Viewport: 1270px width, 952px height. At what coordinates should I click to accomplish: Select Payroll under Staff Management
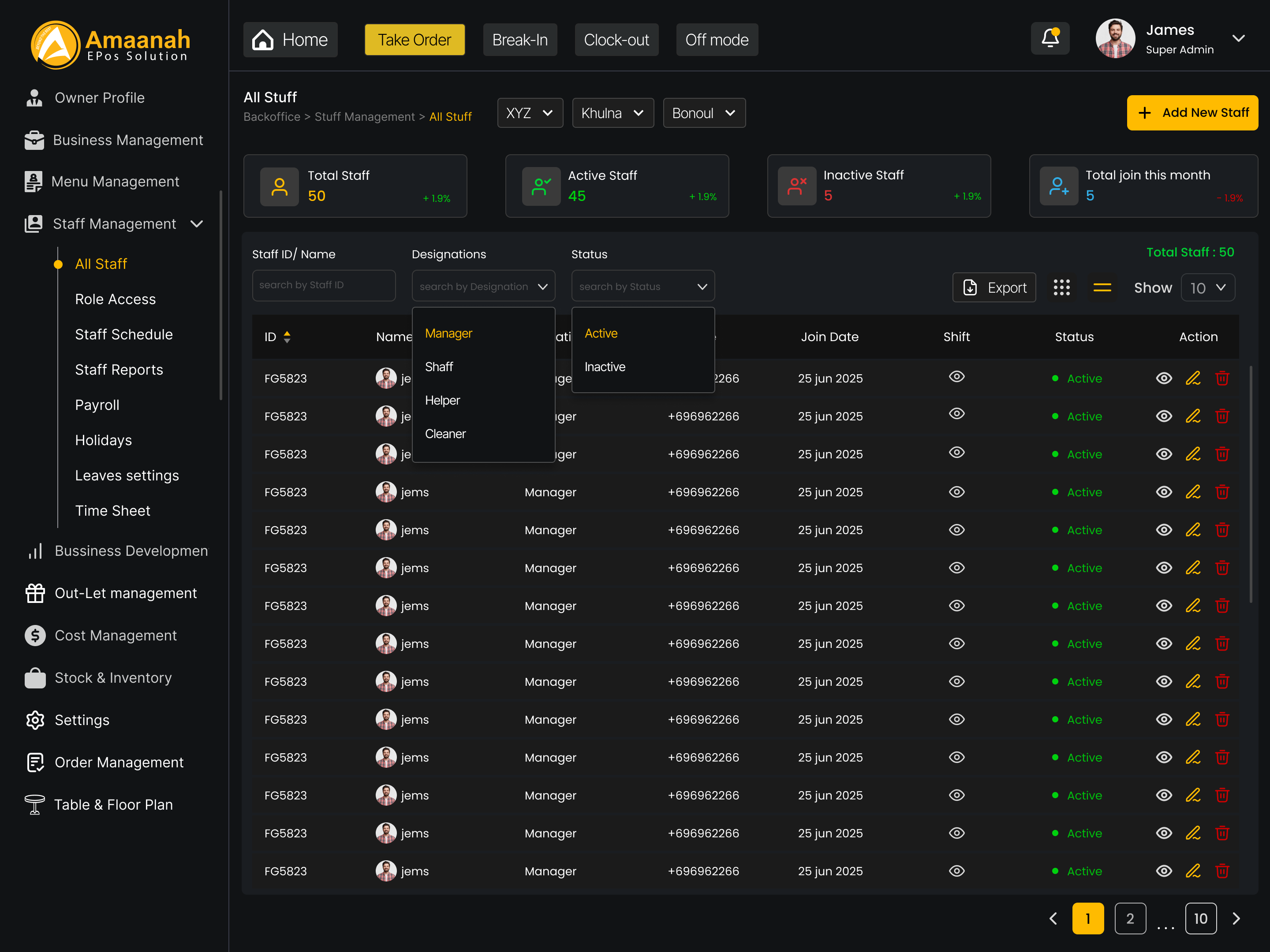click(x=97, y=405)
